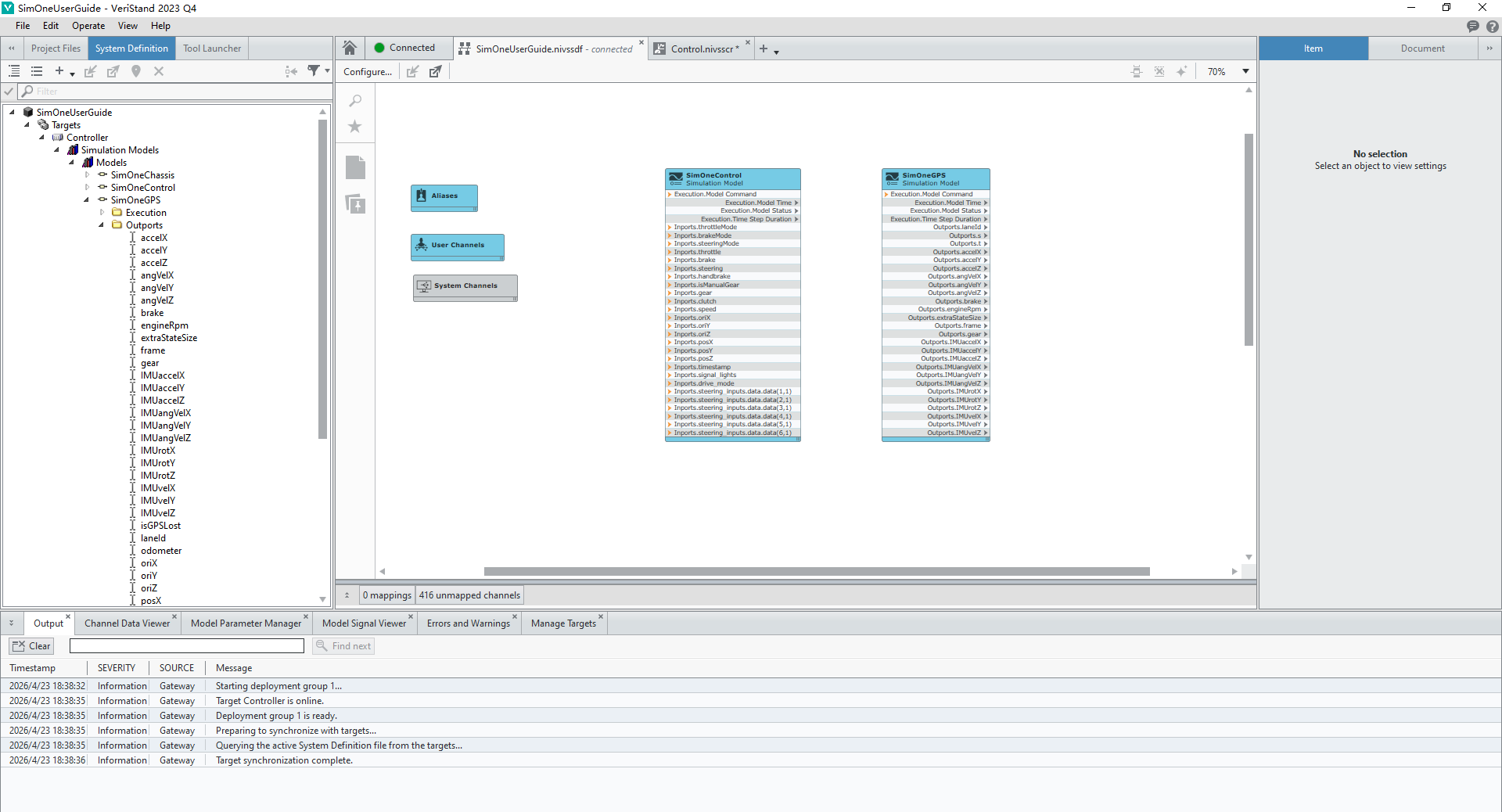Collapse the Simulation Models tree node
This screenshot has height=812, width=1502.
(57, 150)
